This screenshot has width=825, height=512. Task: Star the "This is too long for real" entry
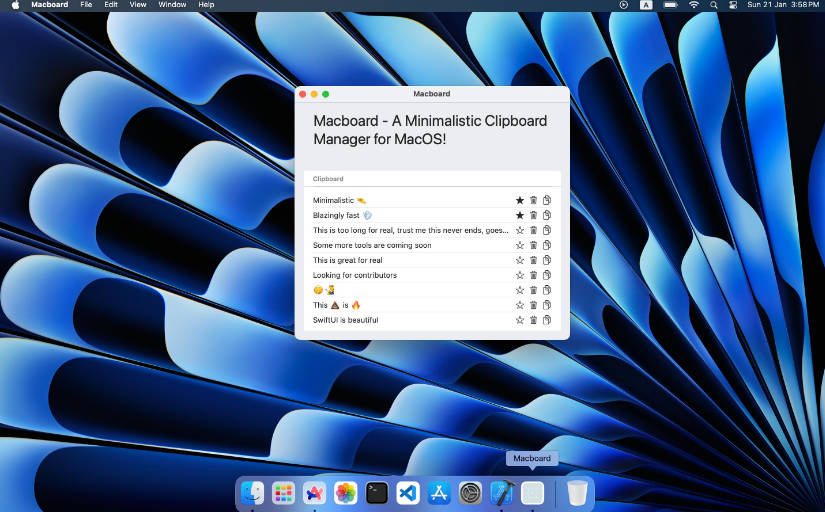point(520,230)
